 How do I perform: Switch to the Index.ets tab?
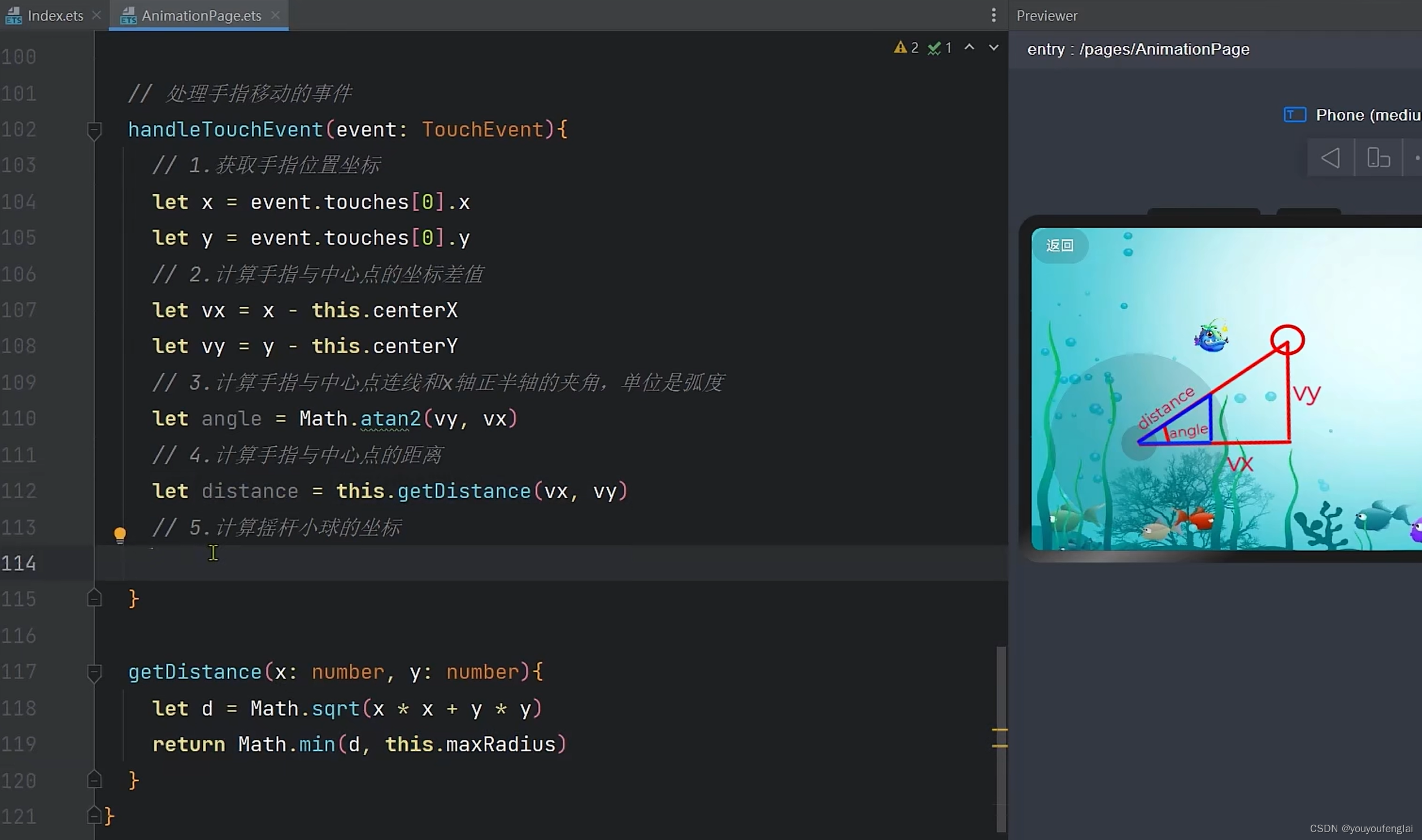(45, 15)
